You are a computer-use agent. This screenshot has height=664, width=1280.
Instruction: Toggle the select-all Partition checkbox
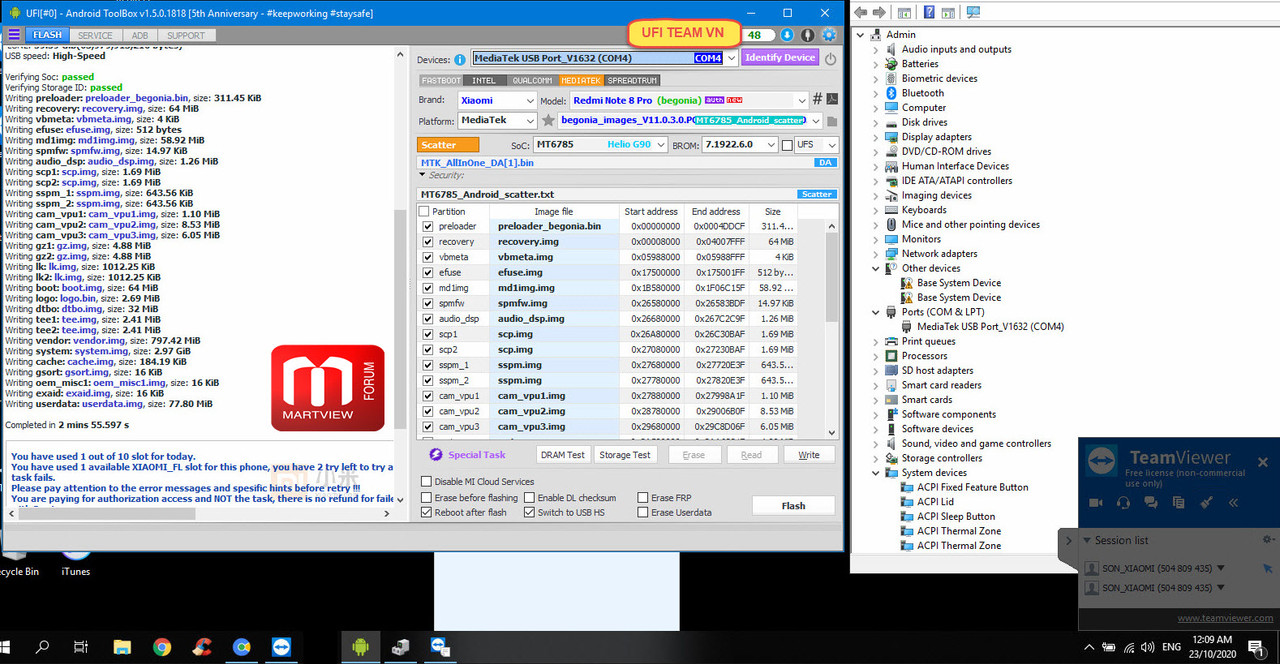point(424,211)
